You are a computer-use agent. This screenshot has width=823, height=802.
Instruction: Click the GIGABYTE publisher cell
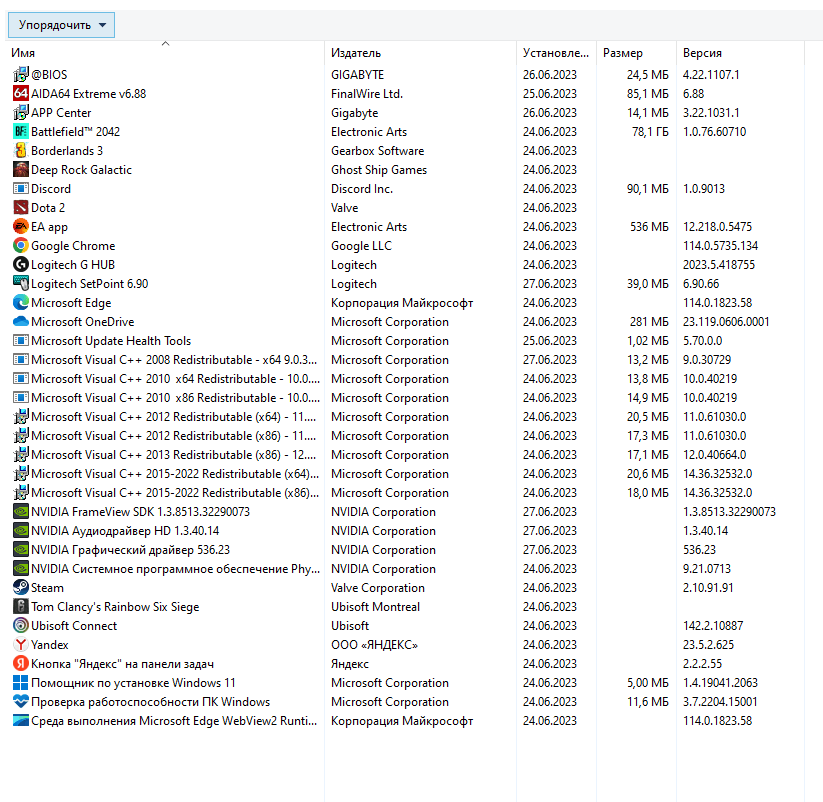click(x=357, y=75)
